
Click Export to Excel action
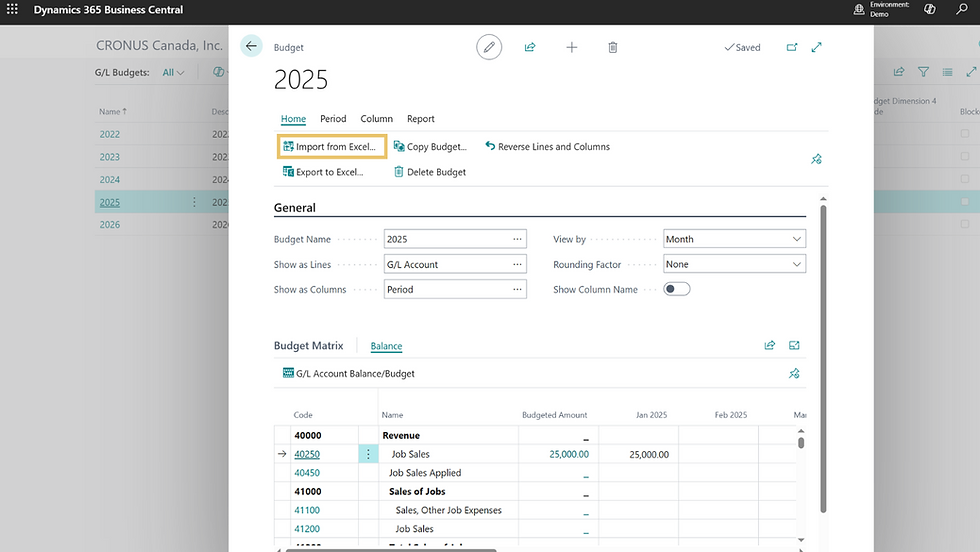pos(323,172)
